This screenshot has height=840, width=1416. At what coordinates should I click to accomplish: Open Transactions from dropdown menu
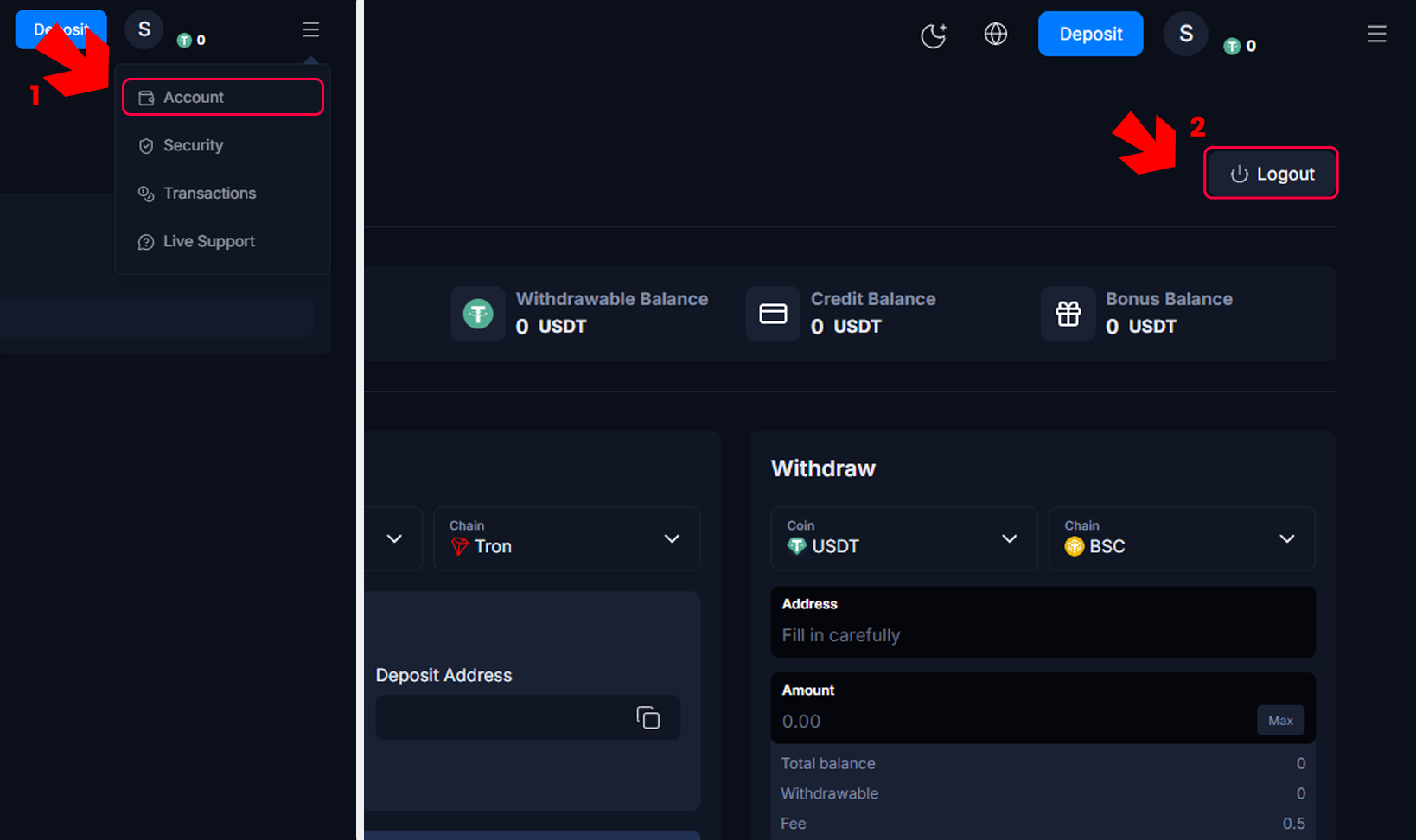pos(223,193)
